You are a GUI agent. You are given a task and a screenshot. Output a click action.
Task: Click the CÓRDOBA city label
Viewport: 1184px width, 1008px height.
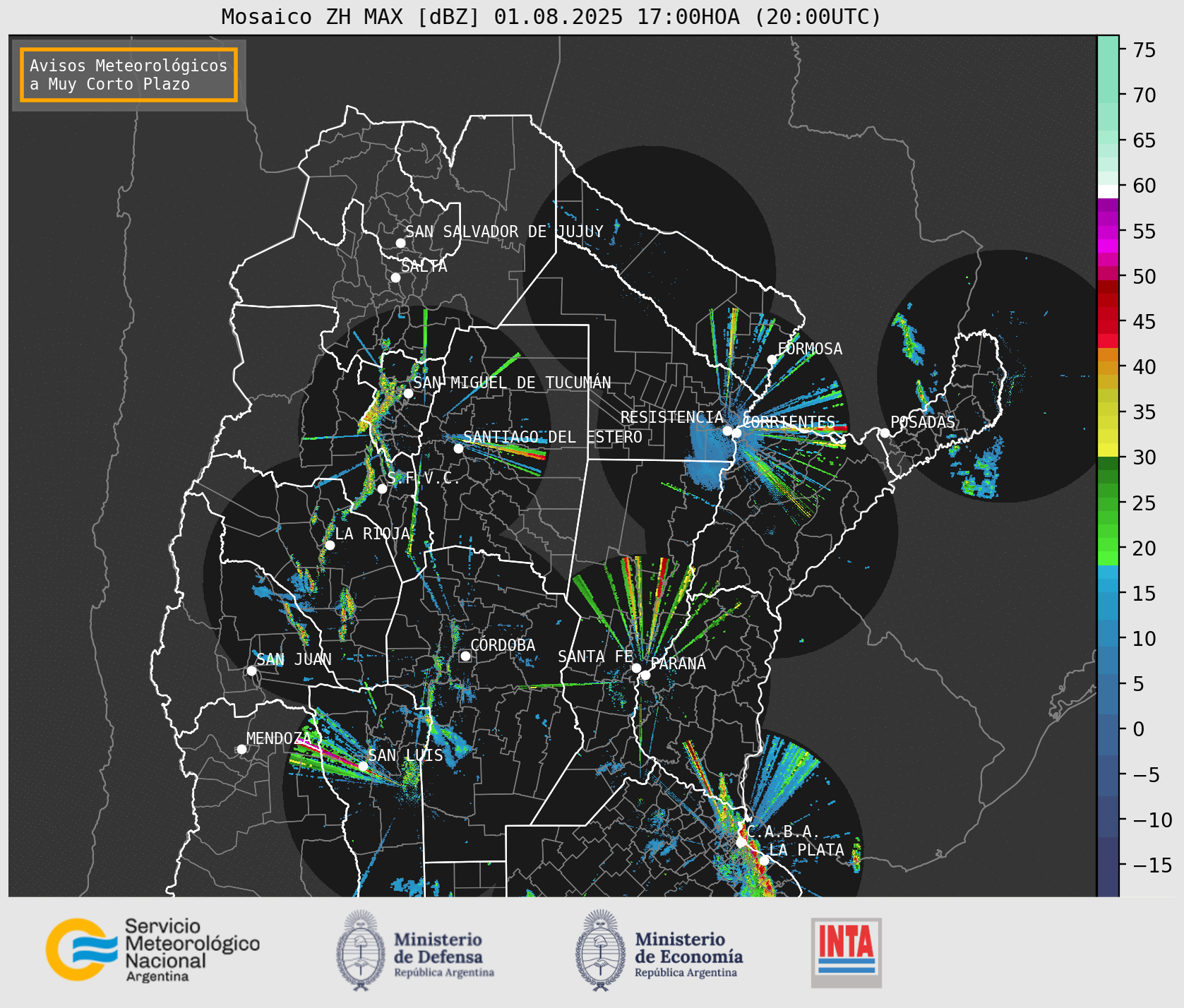503,645
